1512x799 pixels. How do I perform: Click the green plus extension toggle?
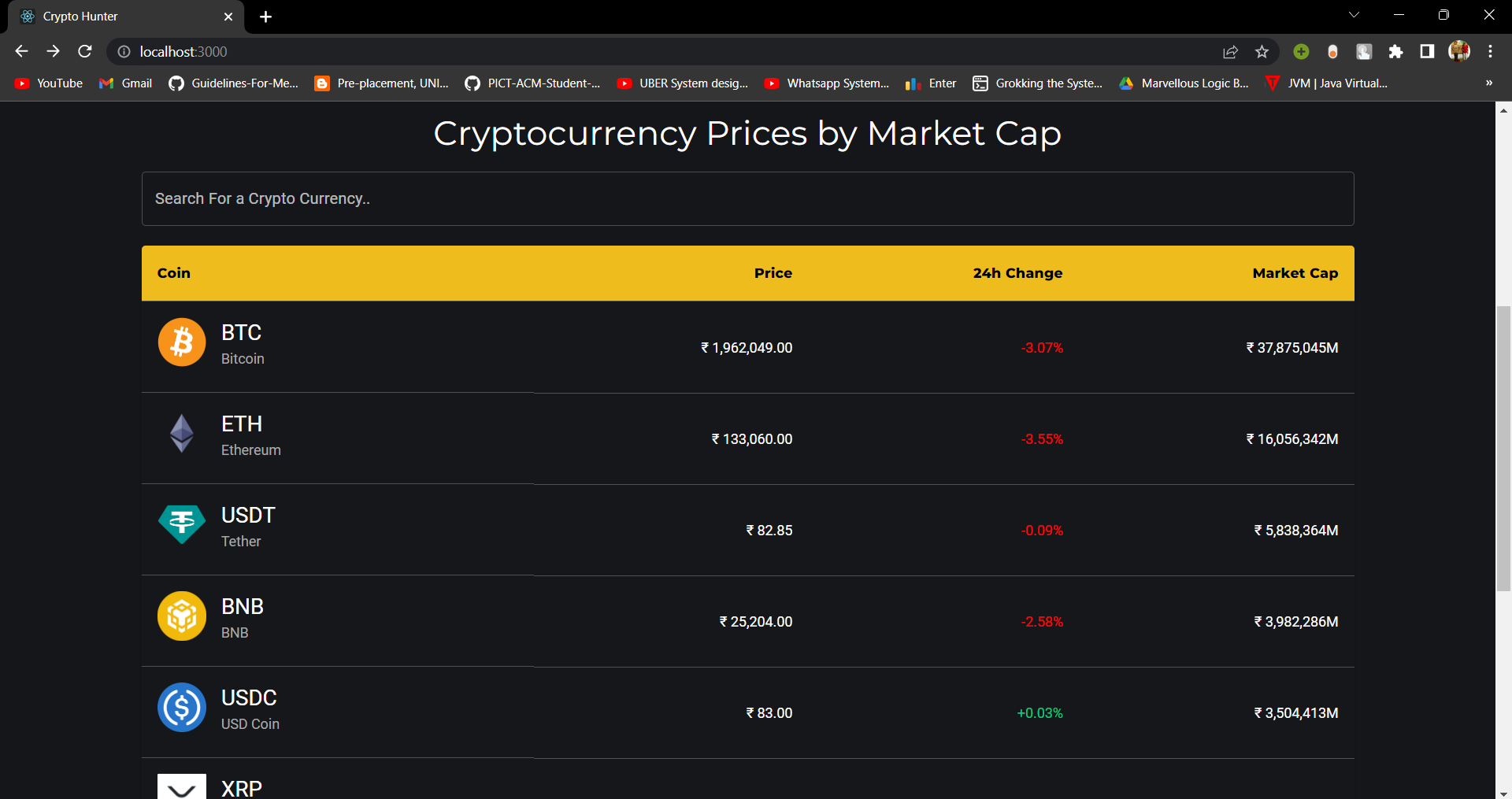click(1301, 51)
